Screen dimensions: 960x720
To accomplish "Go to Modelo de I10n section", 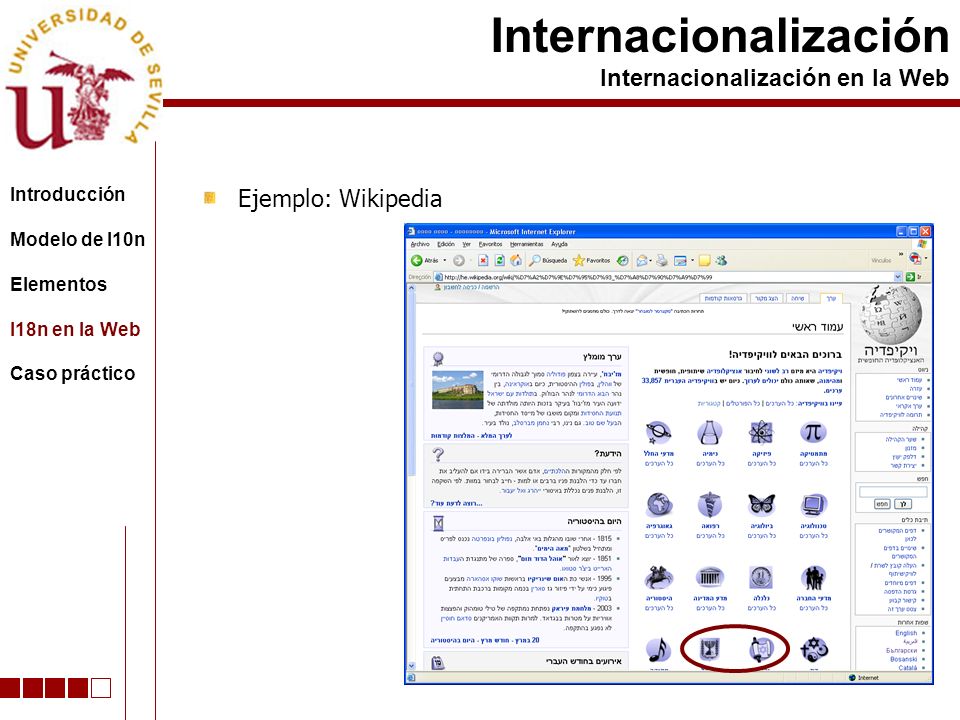I will tap(78, 239).
